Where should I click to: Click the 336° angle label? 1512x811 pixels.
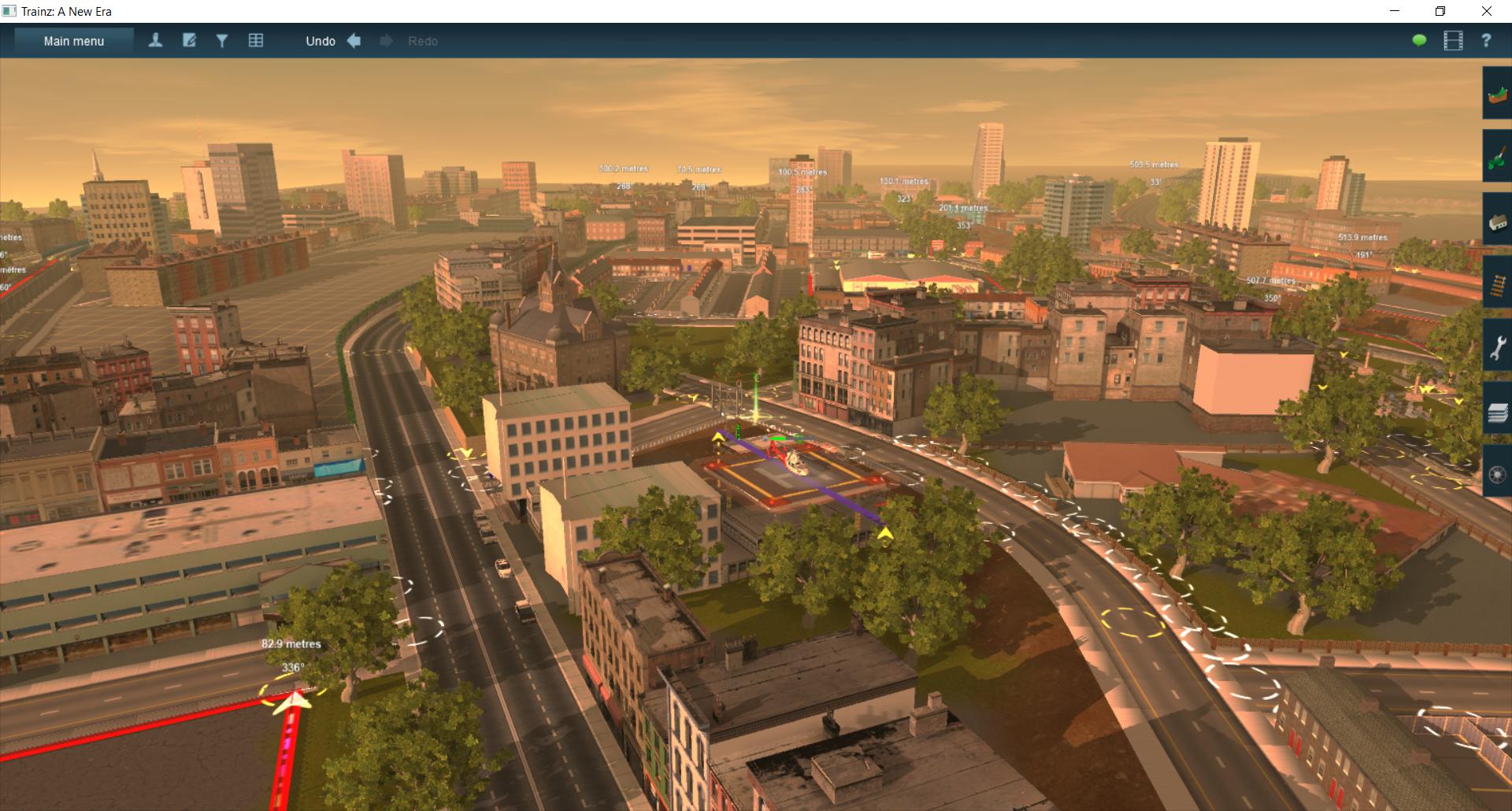293,667
